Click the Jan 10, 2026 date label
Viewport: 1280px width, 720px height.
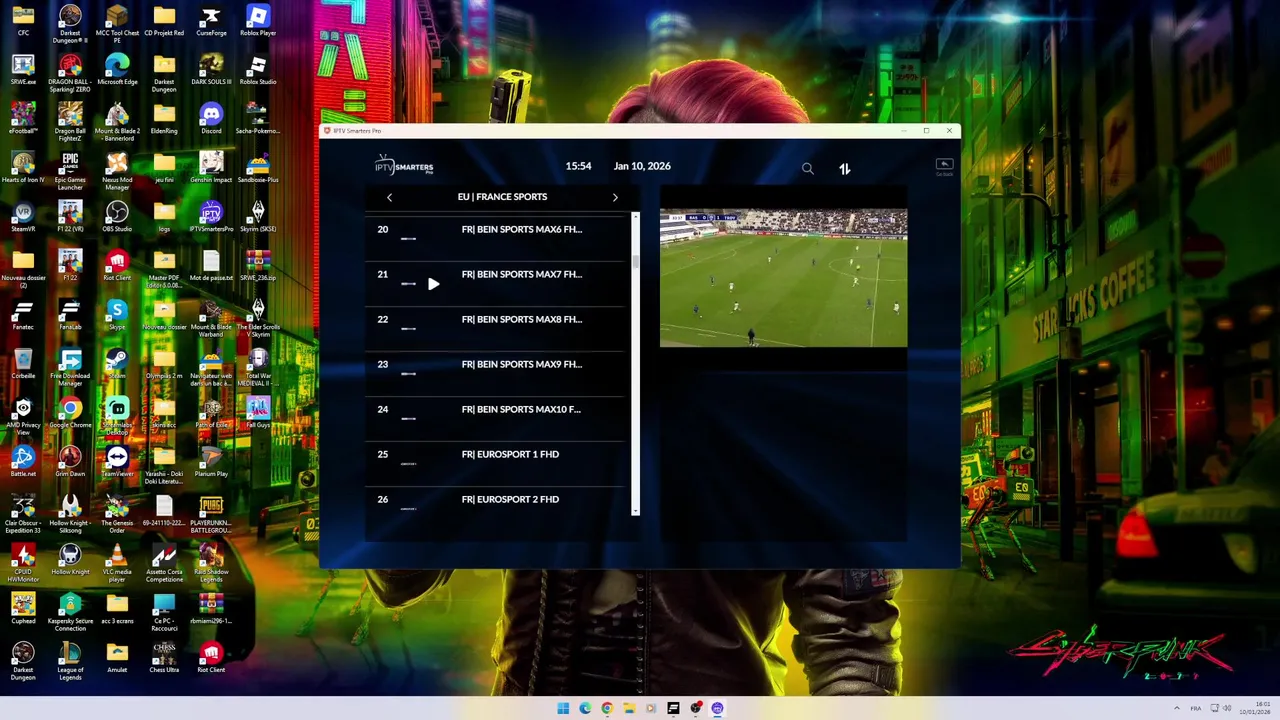[x=642, y=166]
